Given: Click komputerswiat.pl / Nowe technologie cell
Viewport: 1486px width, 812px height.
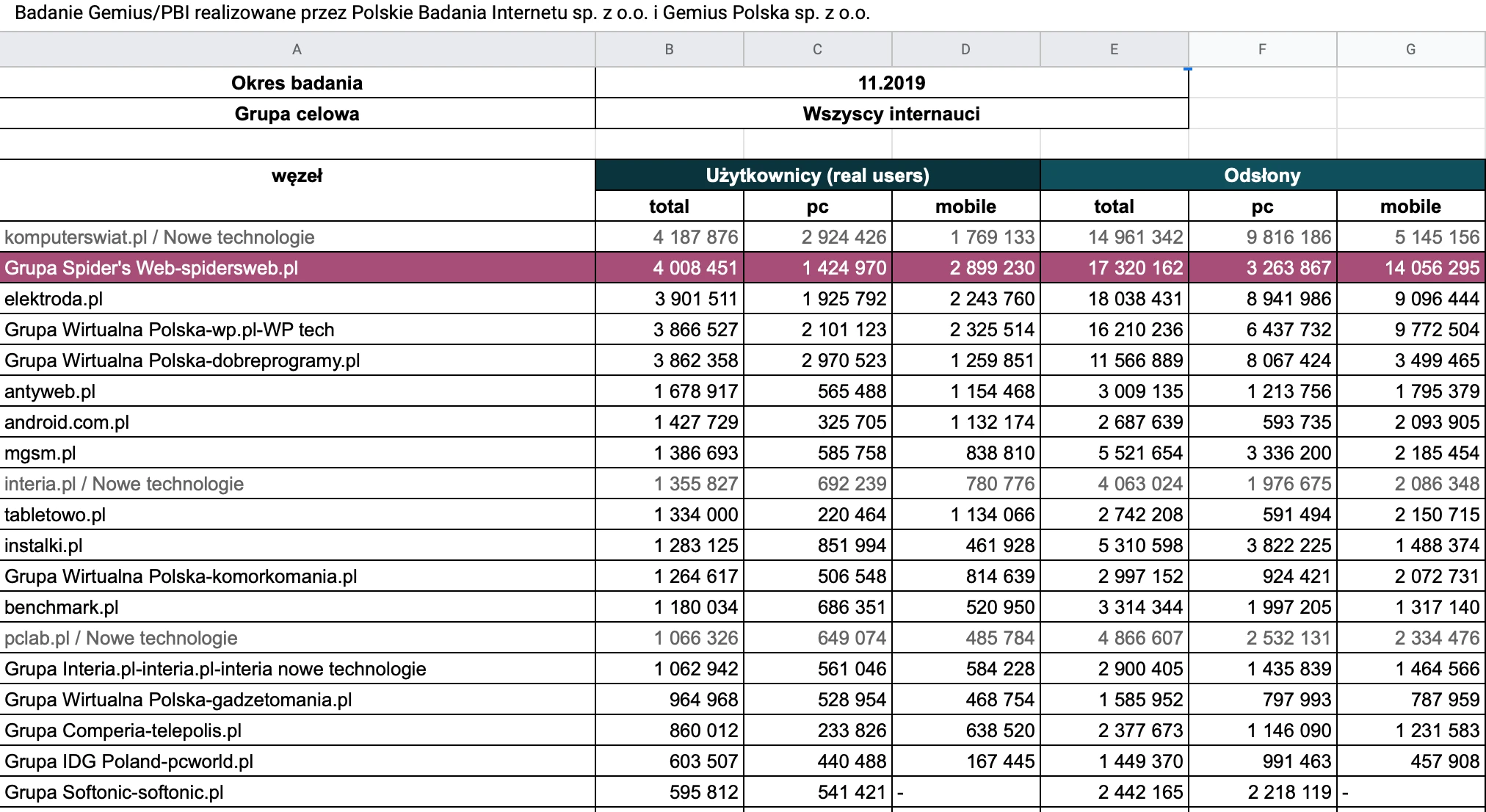Looking at the screenshot, I should (297, 237).
